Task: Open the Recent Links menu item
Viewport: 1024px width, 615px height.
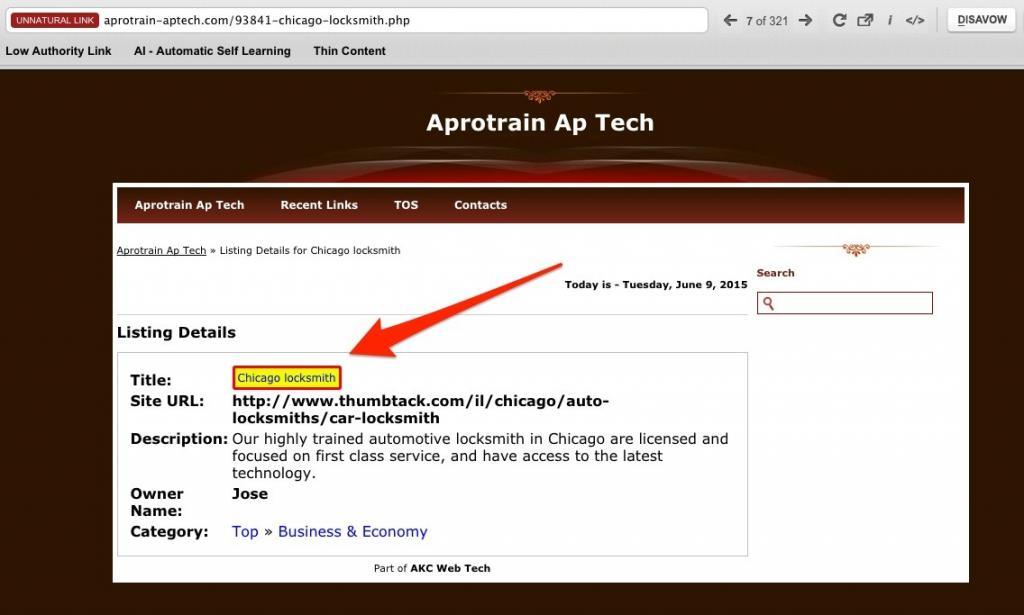Action: [x=319, y=205]
